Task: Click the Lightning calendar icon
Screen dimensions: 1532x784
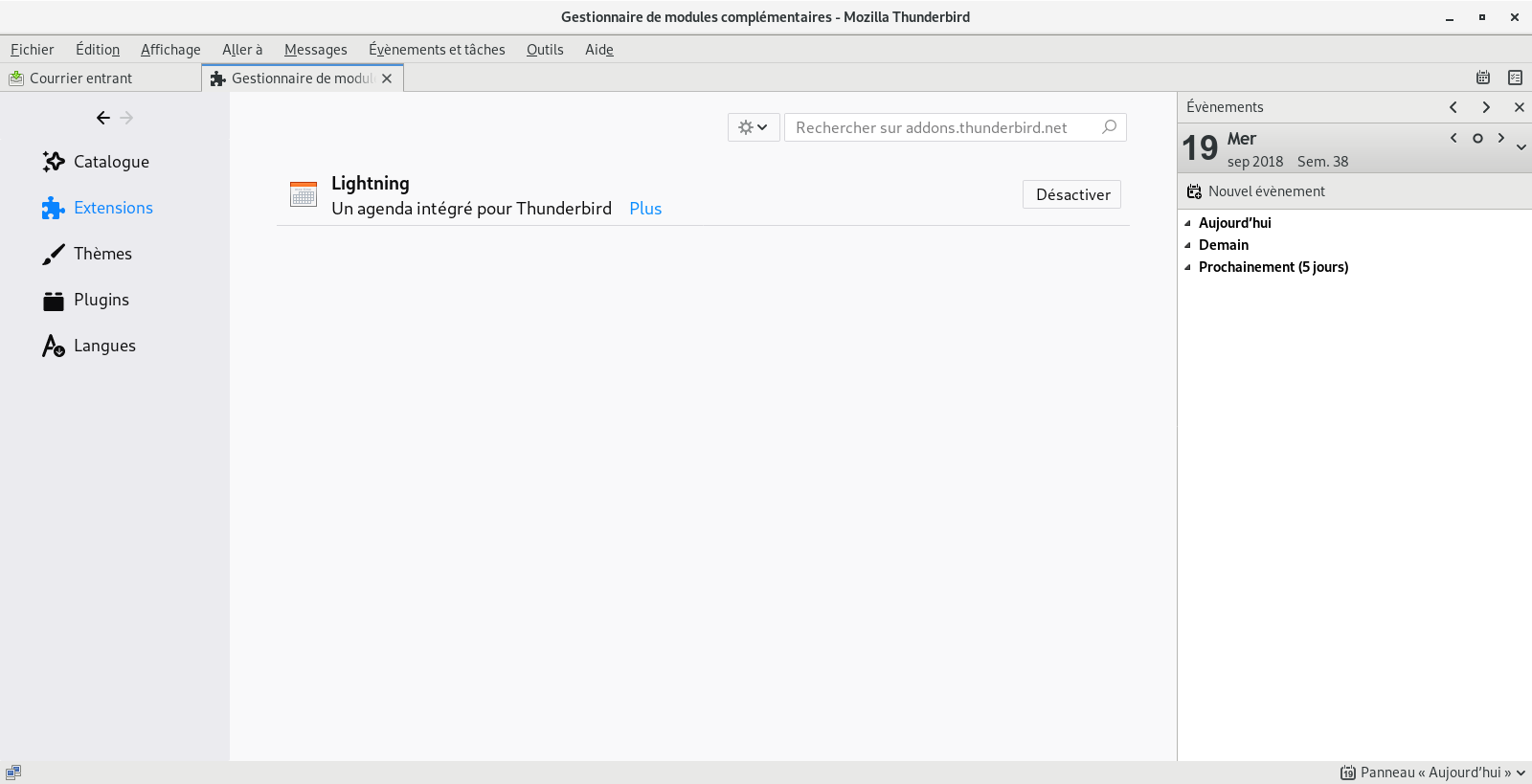Action: [x=304, y=194]
